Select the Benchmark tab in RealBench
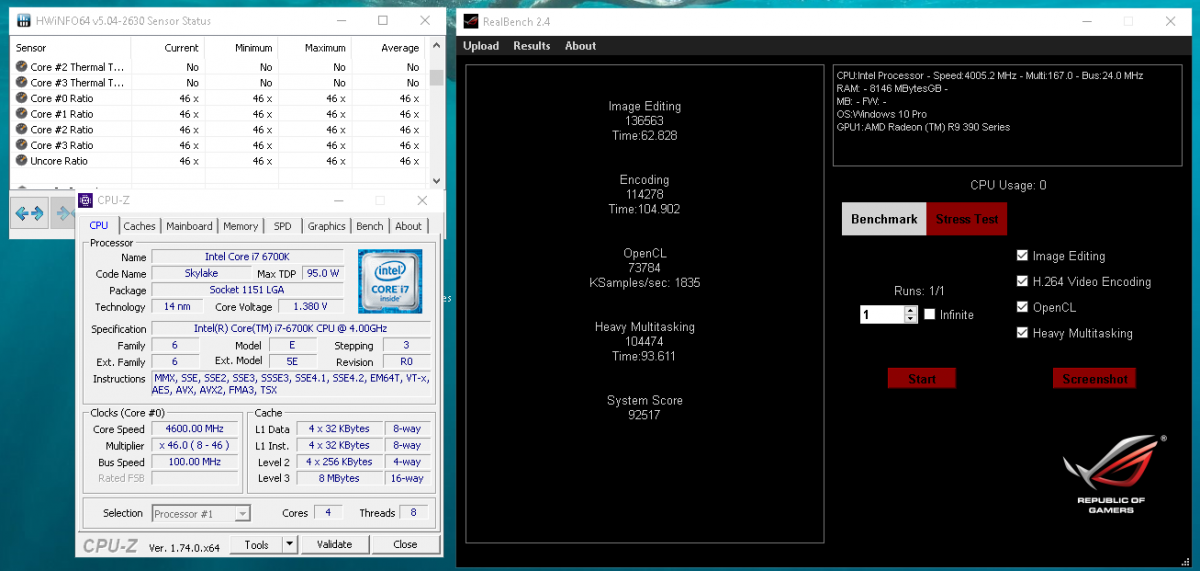This screenshot has height=571, width=1200. [884, 219]
